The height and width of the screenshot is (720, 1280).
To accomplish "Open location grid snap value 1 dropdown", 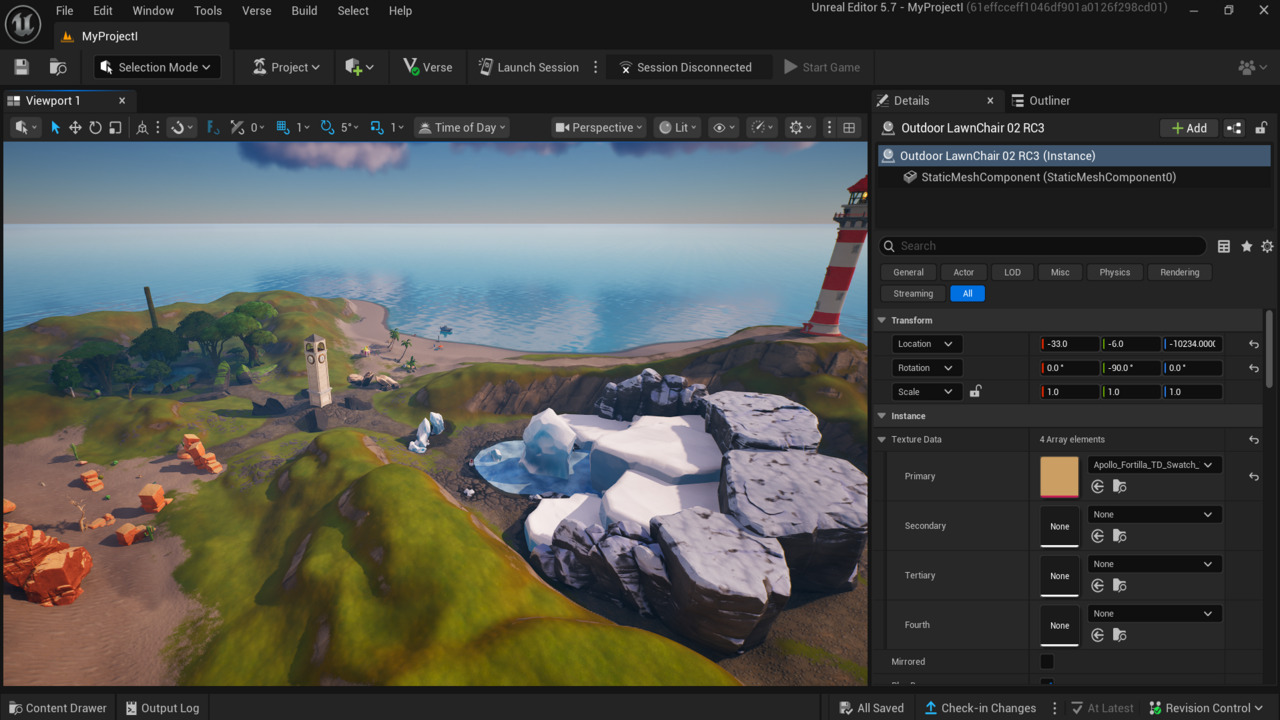I will tap(303, 127).
